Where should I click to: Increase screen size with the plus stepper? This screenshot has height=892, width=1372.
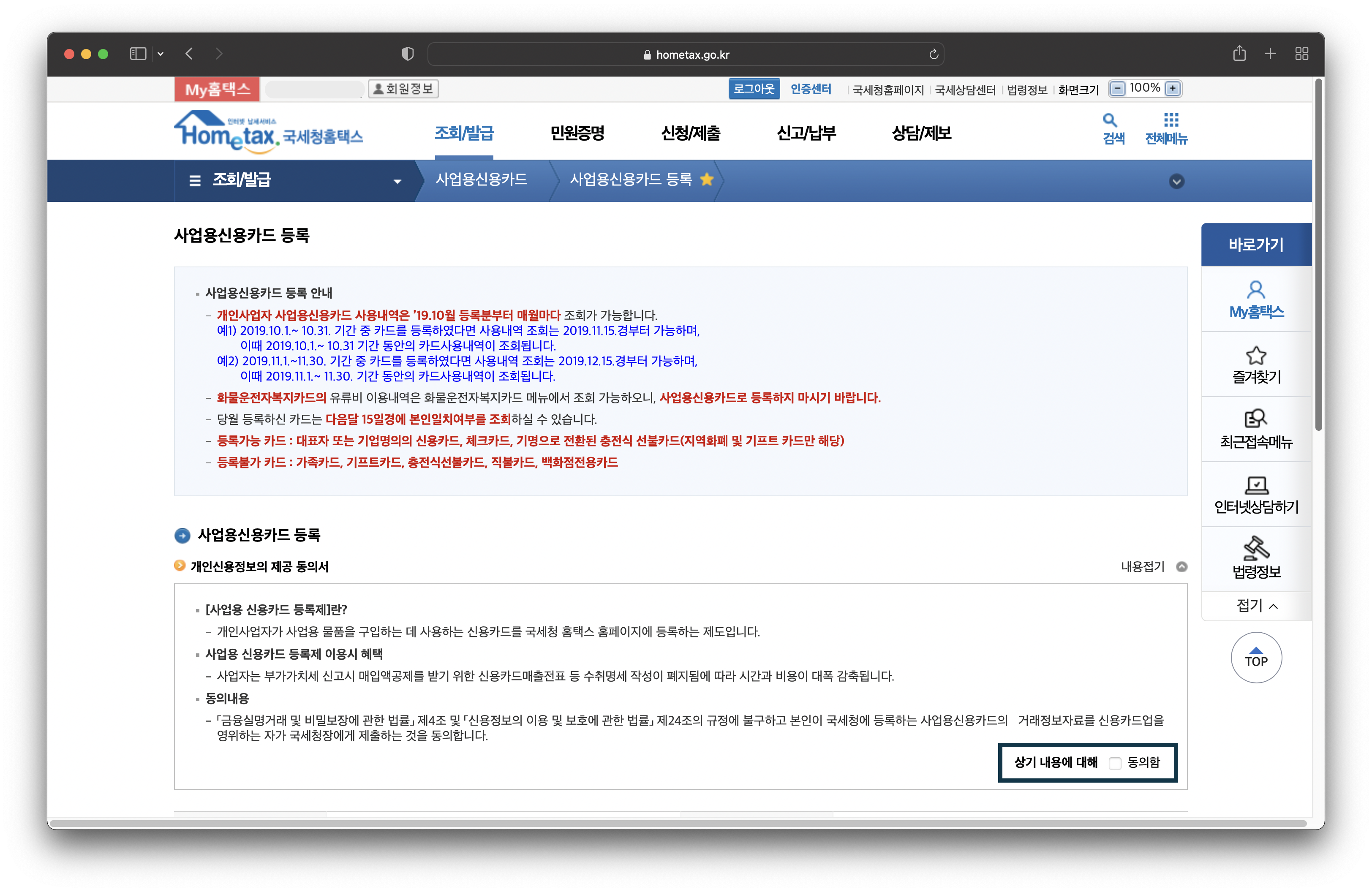point(1173,88)
